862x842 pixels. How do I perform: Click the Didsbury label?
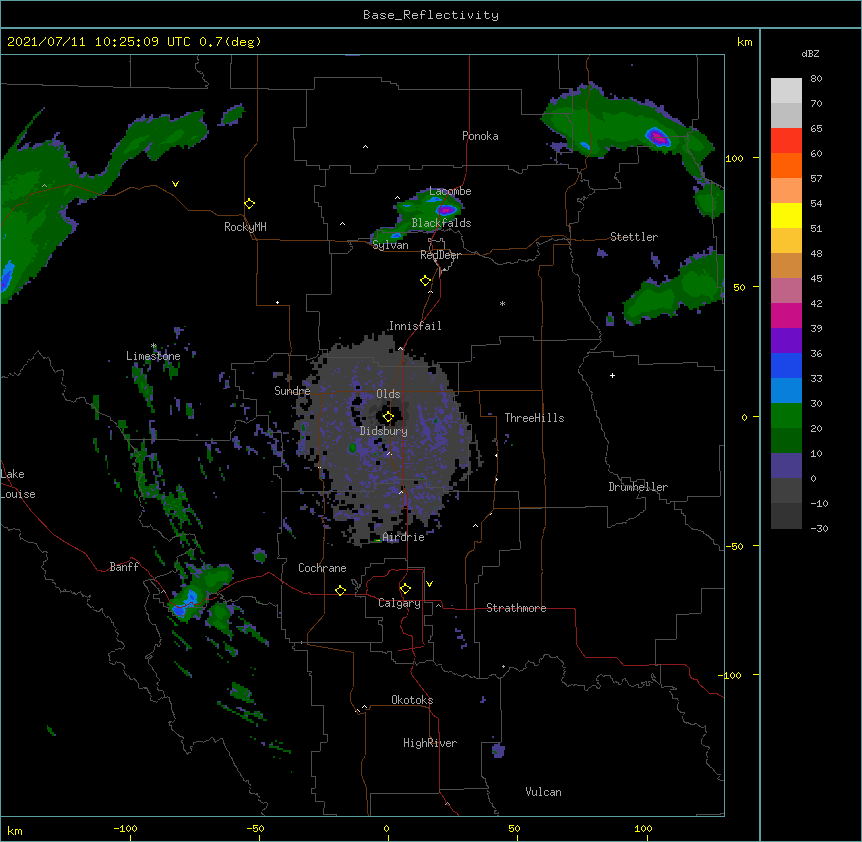tap(384, 431)
